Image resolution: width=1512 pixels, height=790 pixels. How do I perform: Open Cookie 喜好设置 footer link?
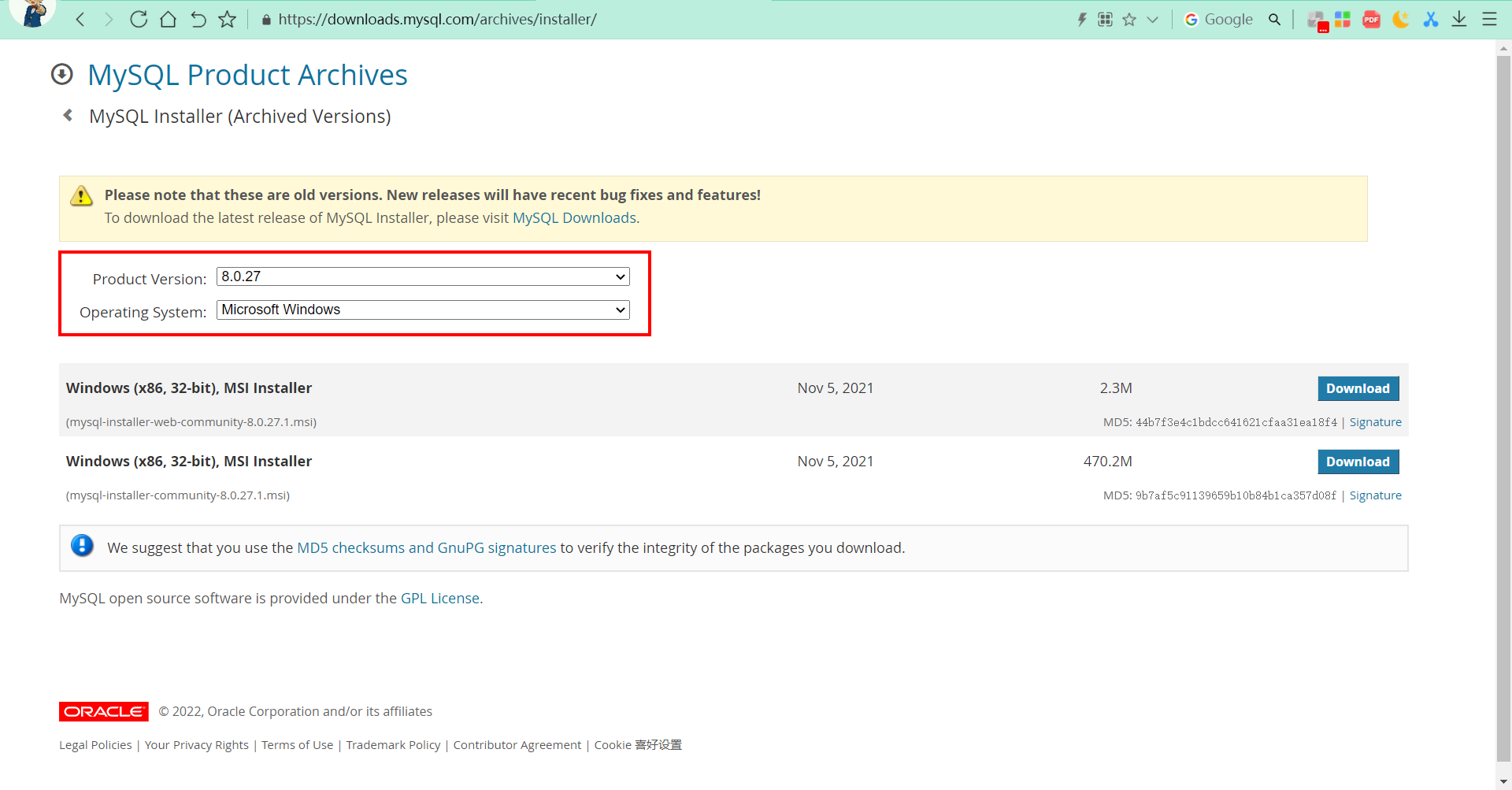[638, 745]
